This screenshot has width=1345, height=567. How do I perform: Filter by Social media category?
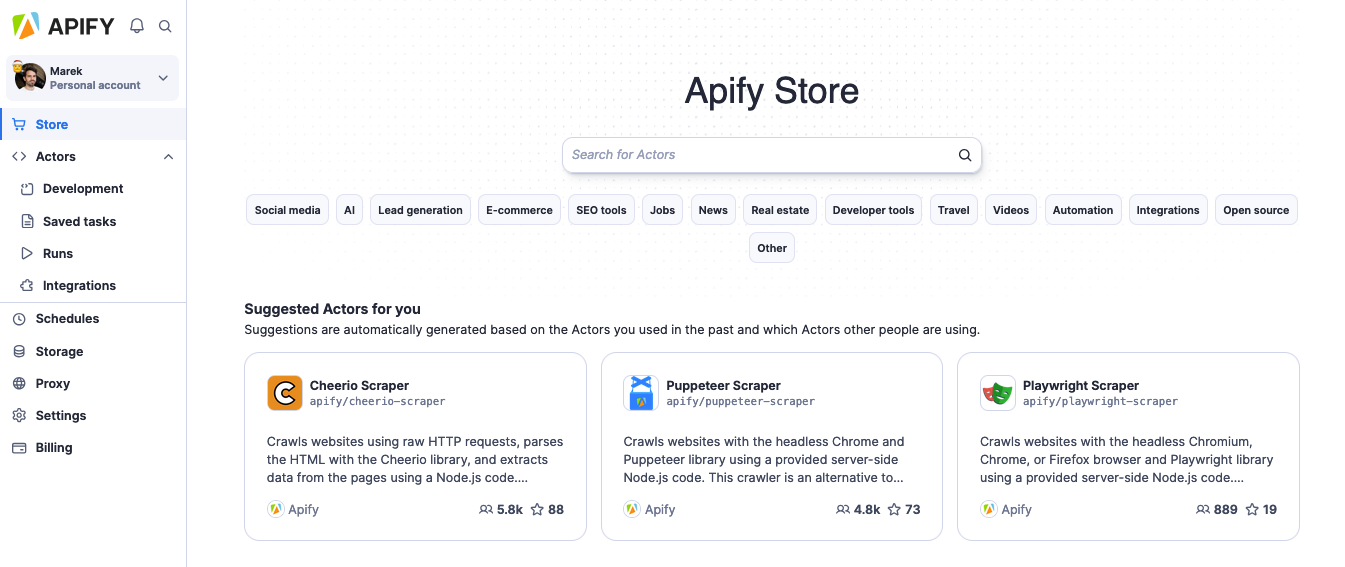pos(287,210)
